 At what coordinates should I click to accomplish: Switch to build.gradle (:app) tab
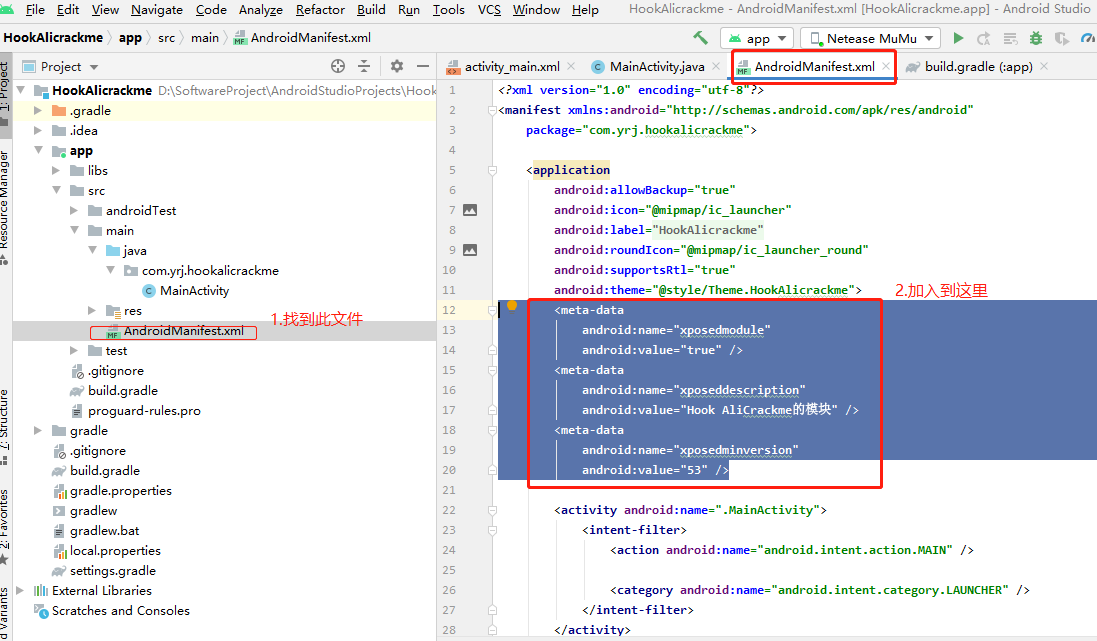[x=978, y=66]
